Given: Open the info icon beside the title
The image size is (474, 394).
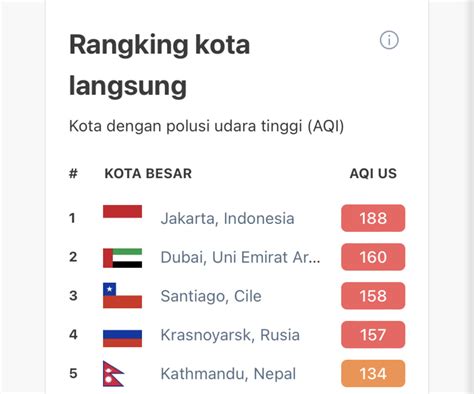Looking at the screenshot, I should 389,40.
